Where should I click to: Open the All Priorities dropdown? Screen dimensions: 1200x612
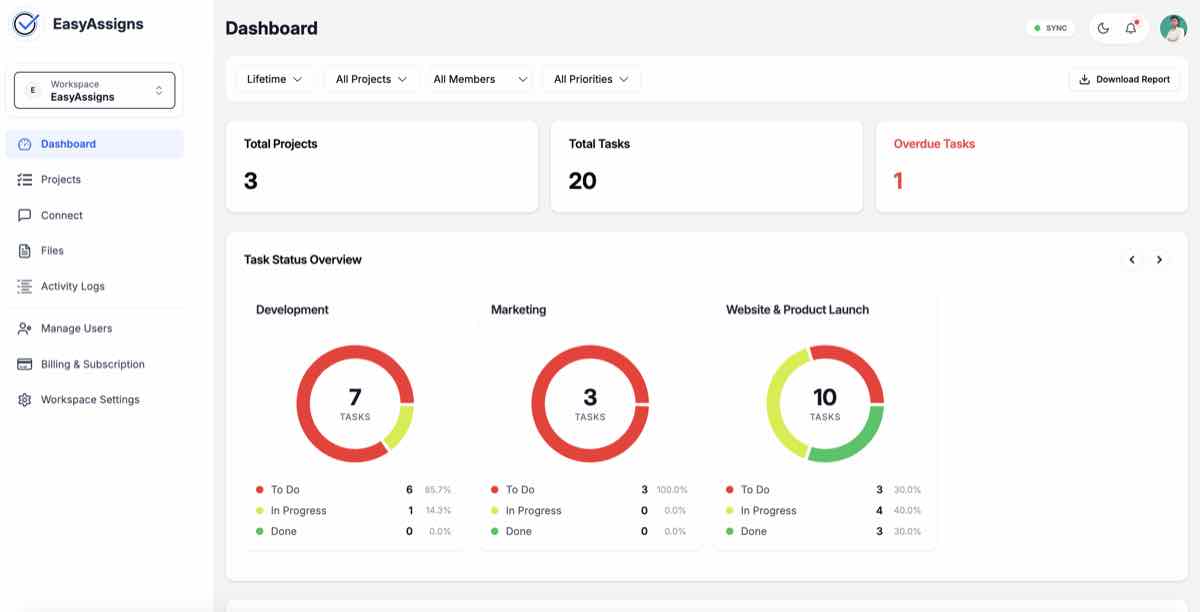click(590, 78)
